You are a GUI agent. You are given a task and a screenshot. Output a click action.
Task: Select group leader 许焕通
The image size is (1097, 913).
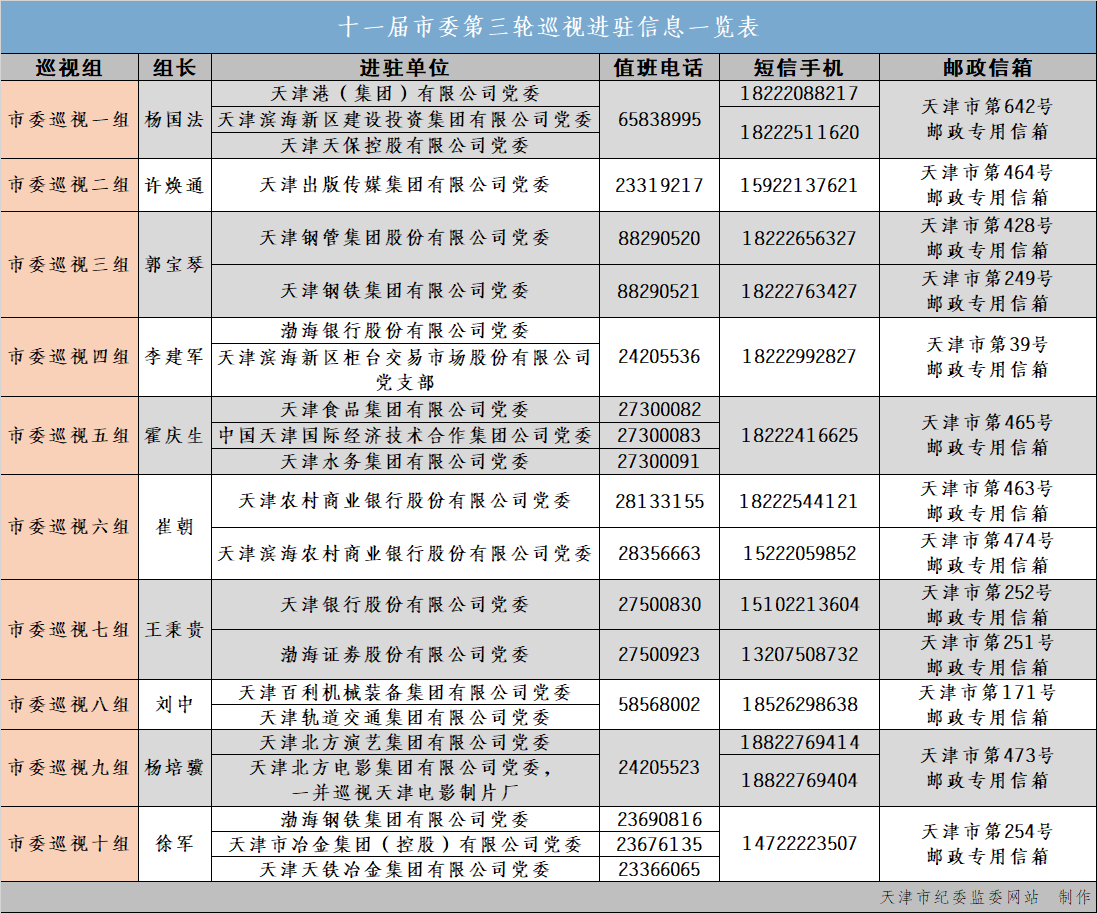(x=175, y=185)
